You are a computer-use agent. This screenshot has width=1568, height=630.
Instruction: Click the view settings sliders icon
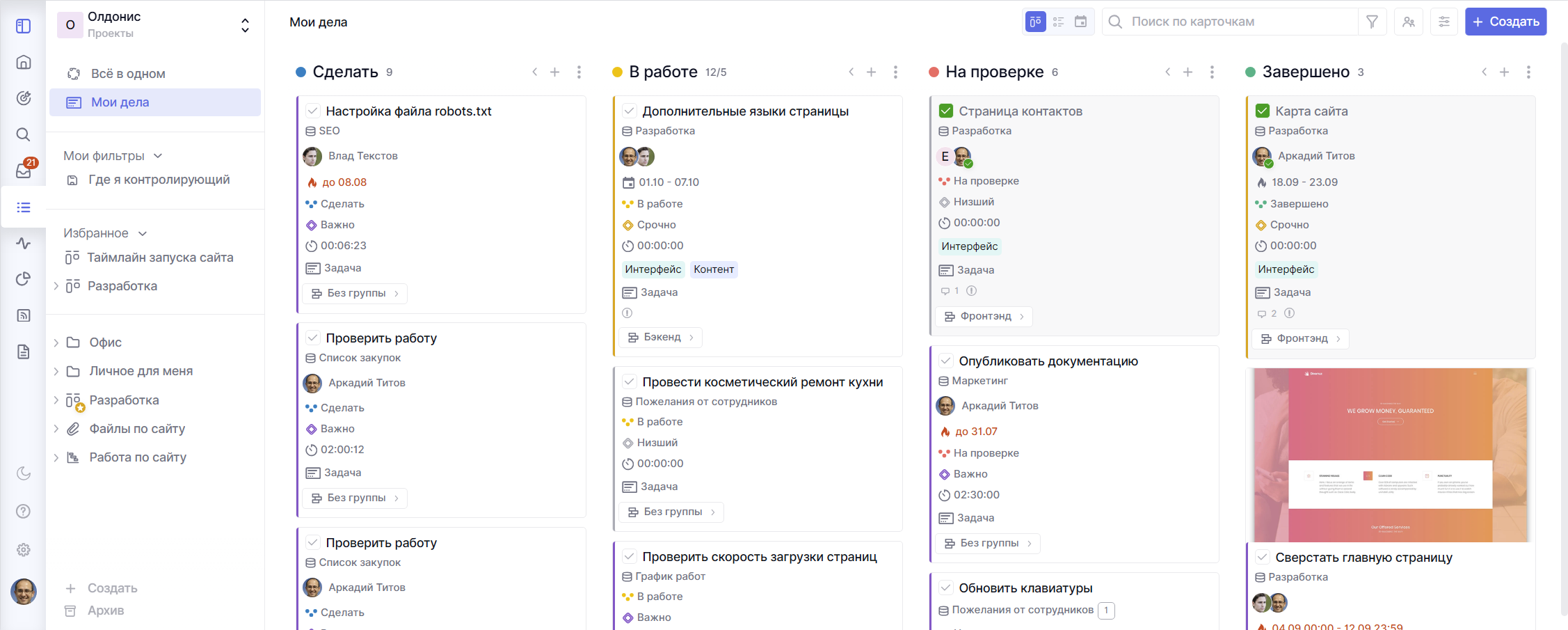pyautogui.click(x=1444, y=22)
